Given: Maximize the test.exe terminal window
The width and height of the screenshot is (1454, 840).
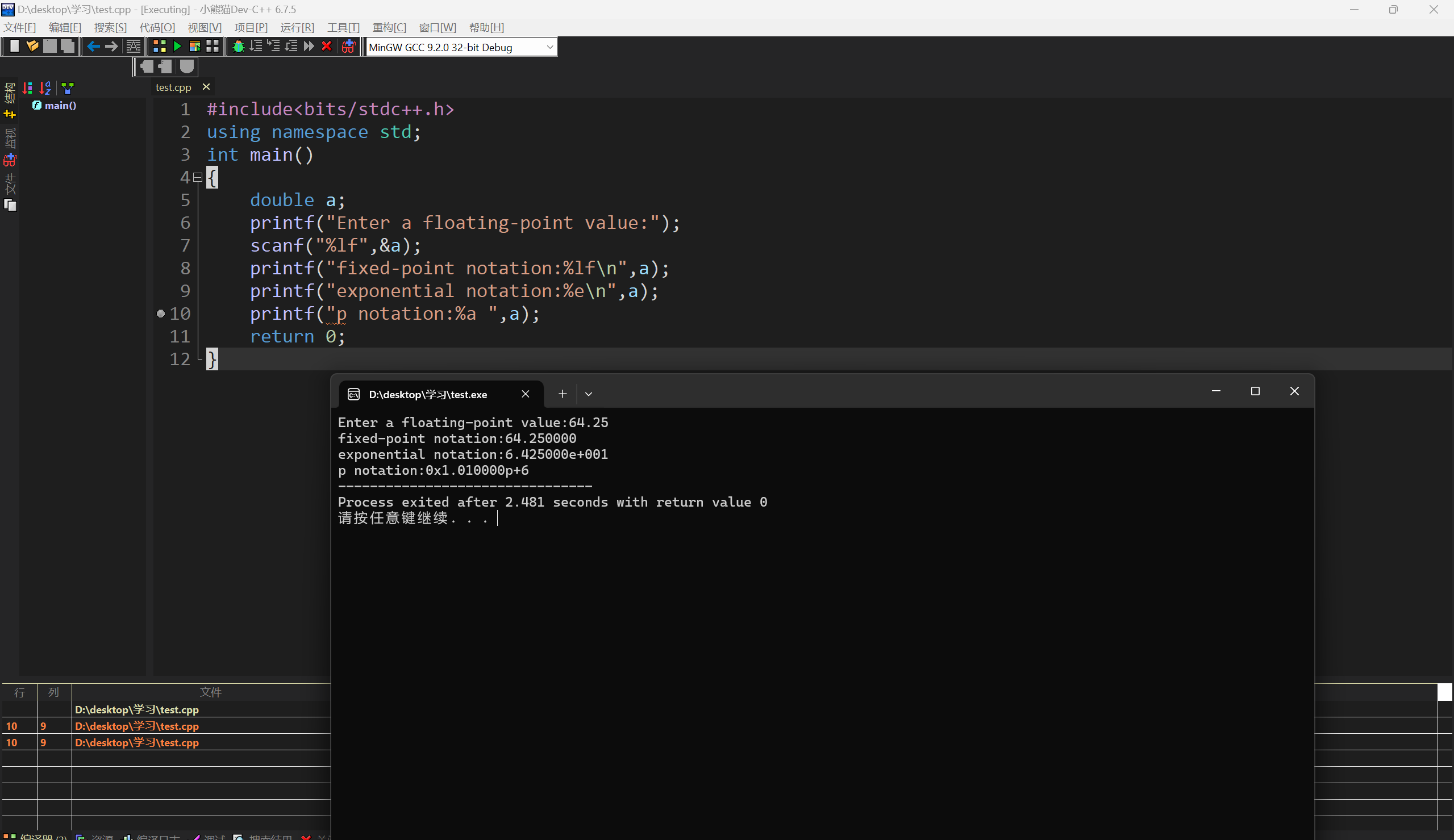Looking at the screenshot, I should pos(1255,391).
